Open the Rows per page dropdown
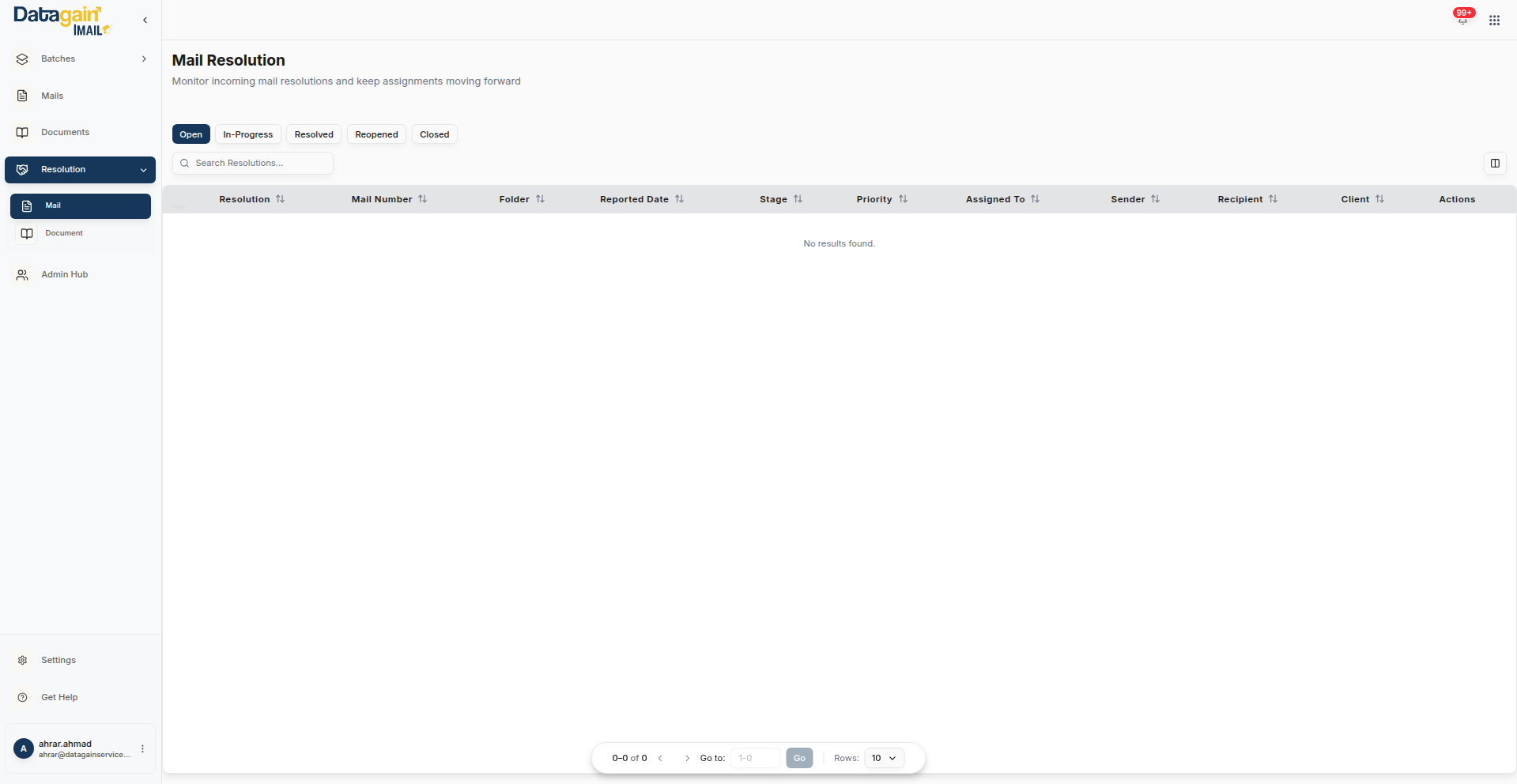 (884, 758)
